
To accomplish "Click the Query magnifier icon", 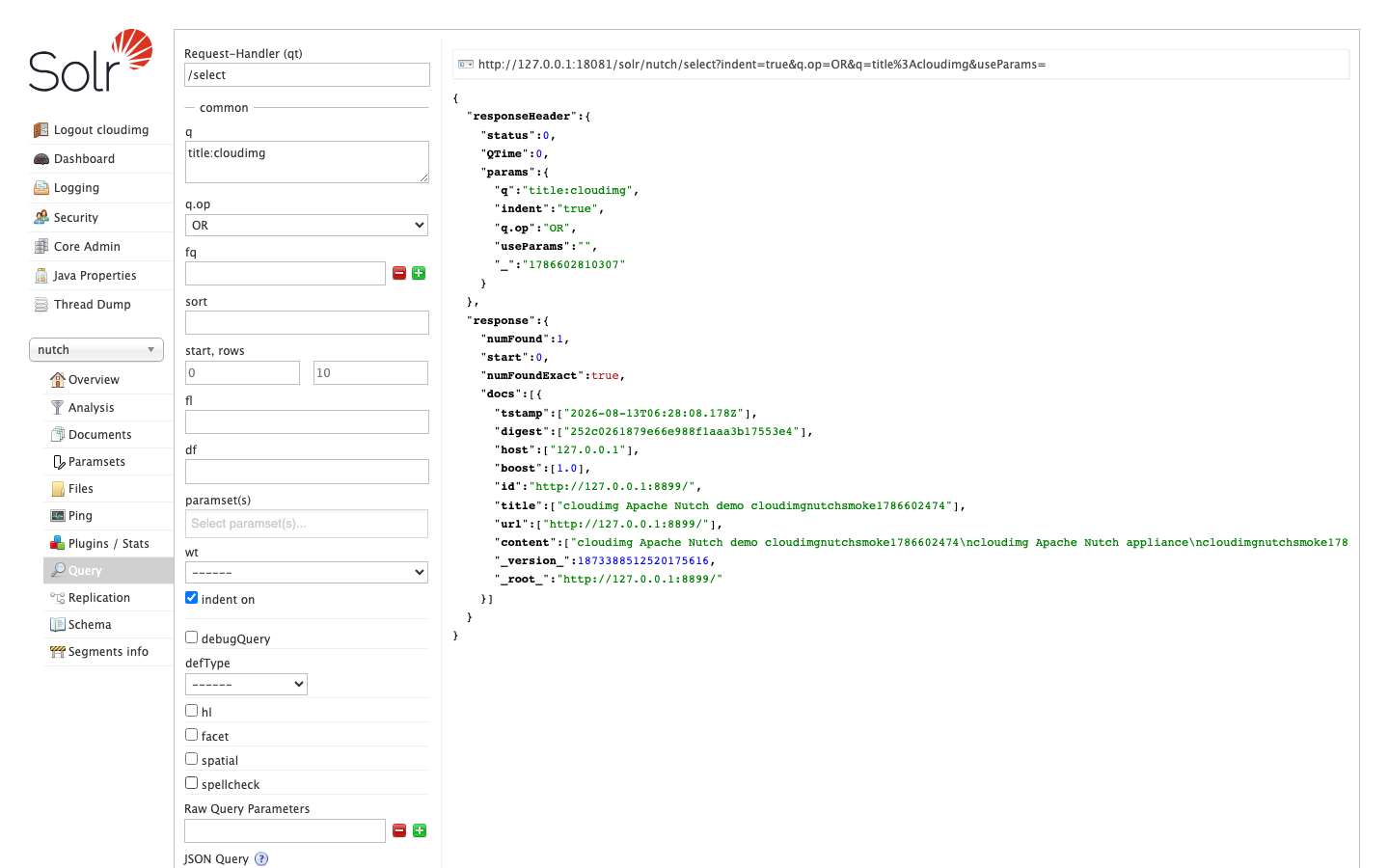I will point(58,570).
